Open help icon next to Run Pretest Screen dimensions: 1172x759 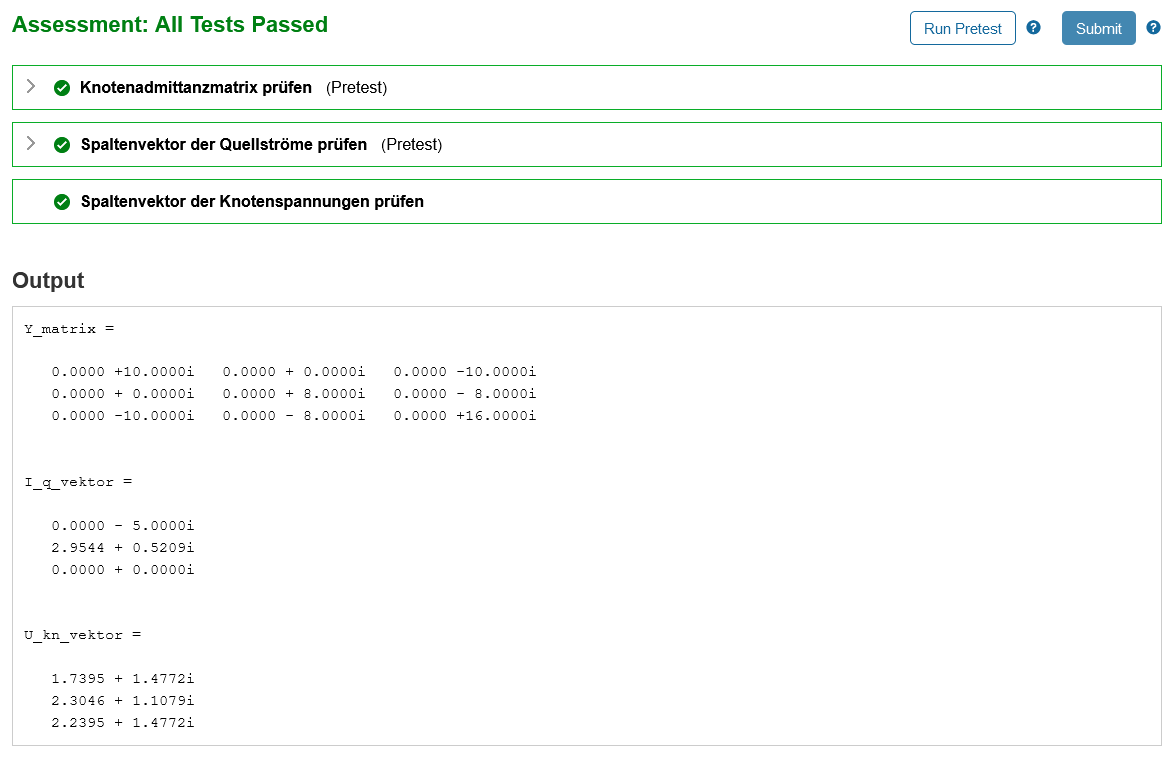click(1034, 28)
